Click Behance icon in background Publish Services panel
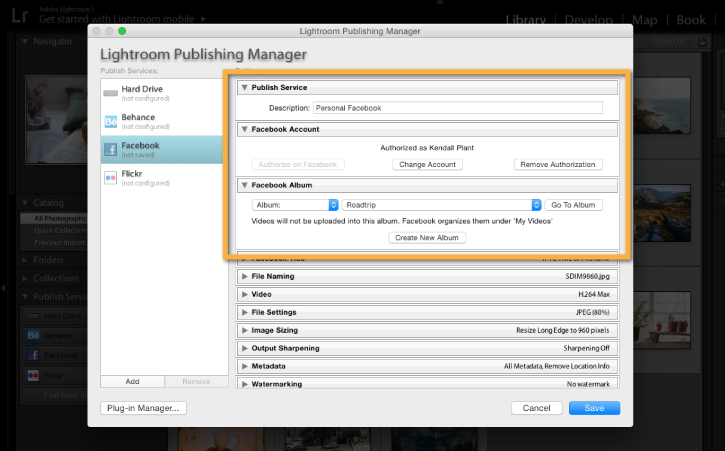Image resolution: width=725 pixels, height=451 pixels. click(x=33, y=335)
